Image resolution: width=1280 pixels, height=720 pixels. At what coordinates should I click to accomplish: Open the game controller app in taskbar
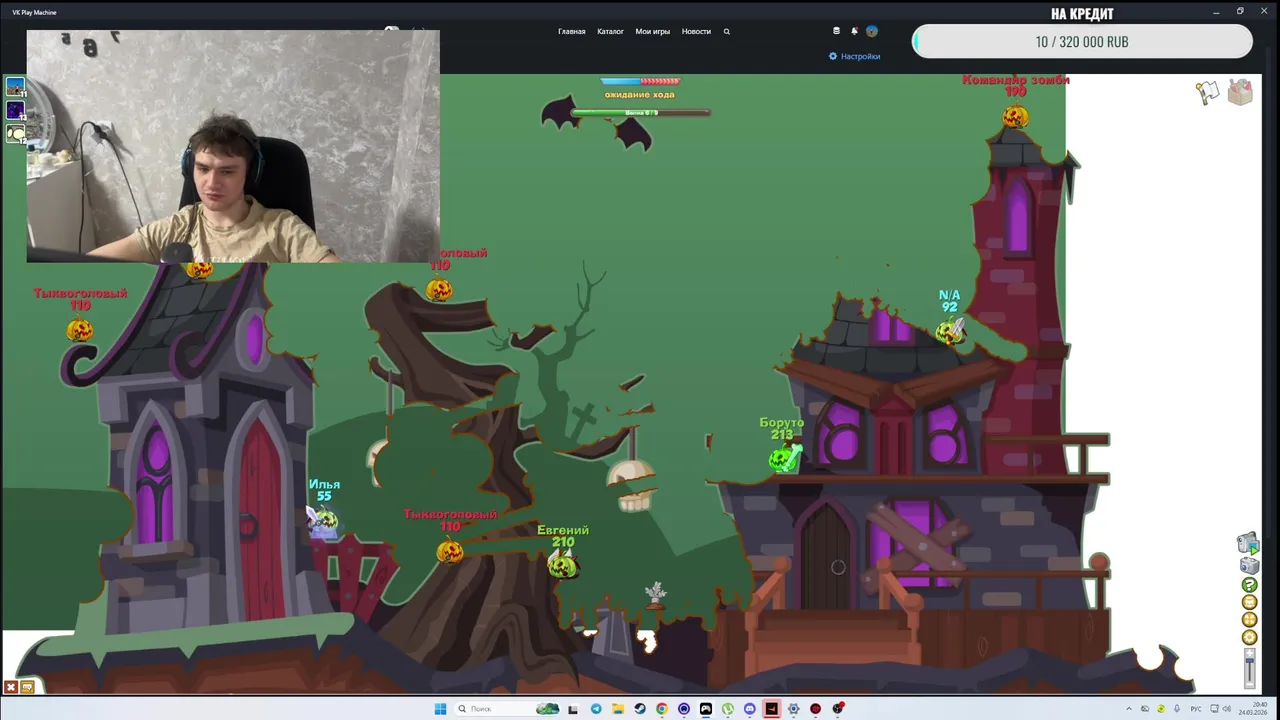point(706,709)
